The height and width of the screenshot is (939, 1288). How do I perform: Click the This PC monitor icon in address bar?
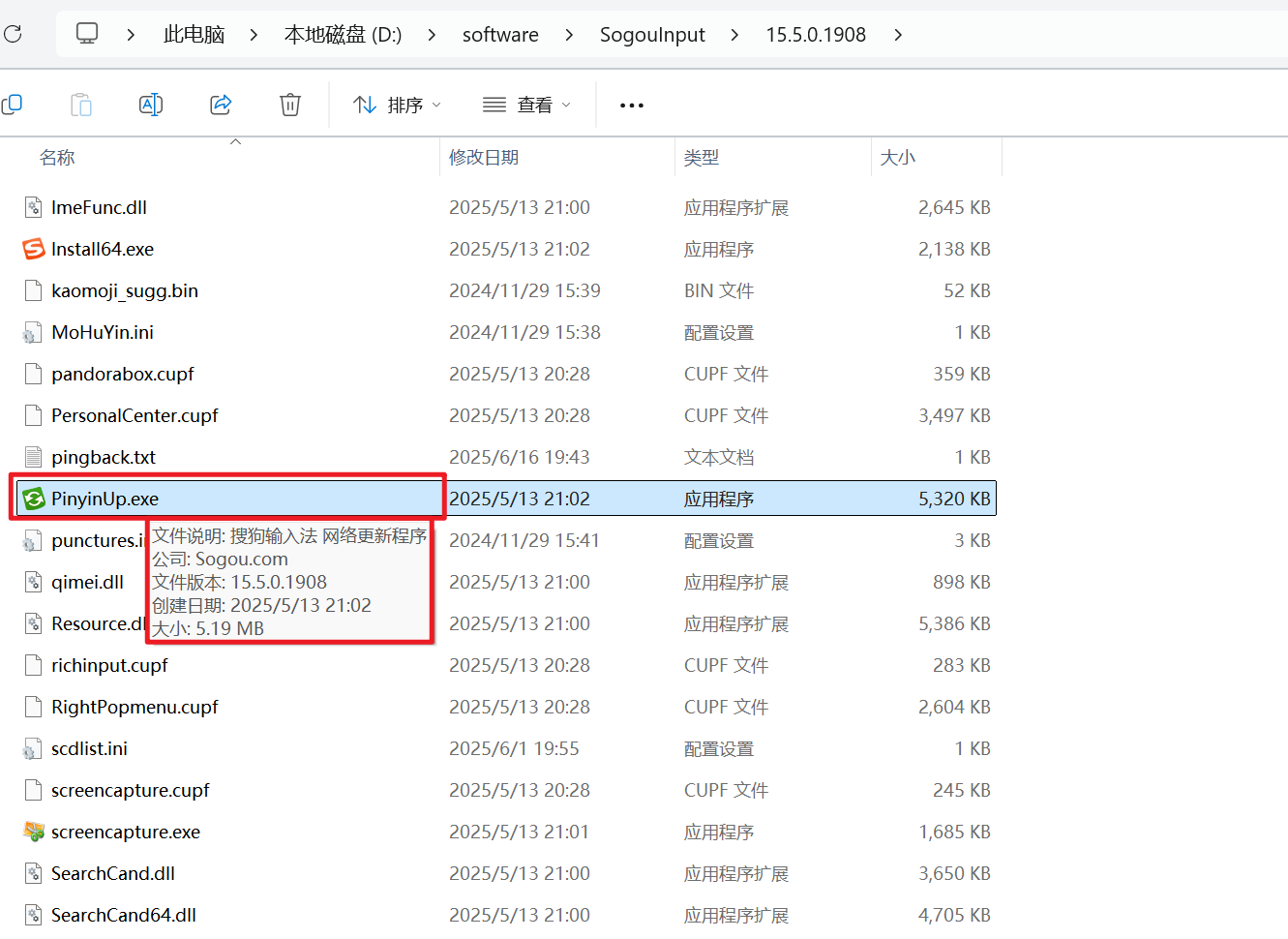coord(87,34)
